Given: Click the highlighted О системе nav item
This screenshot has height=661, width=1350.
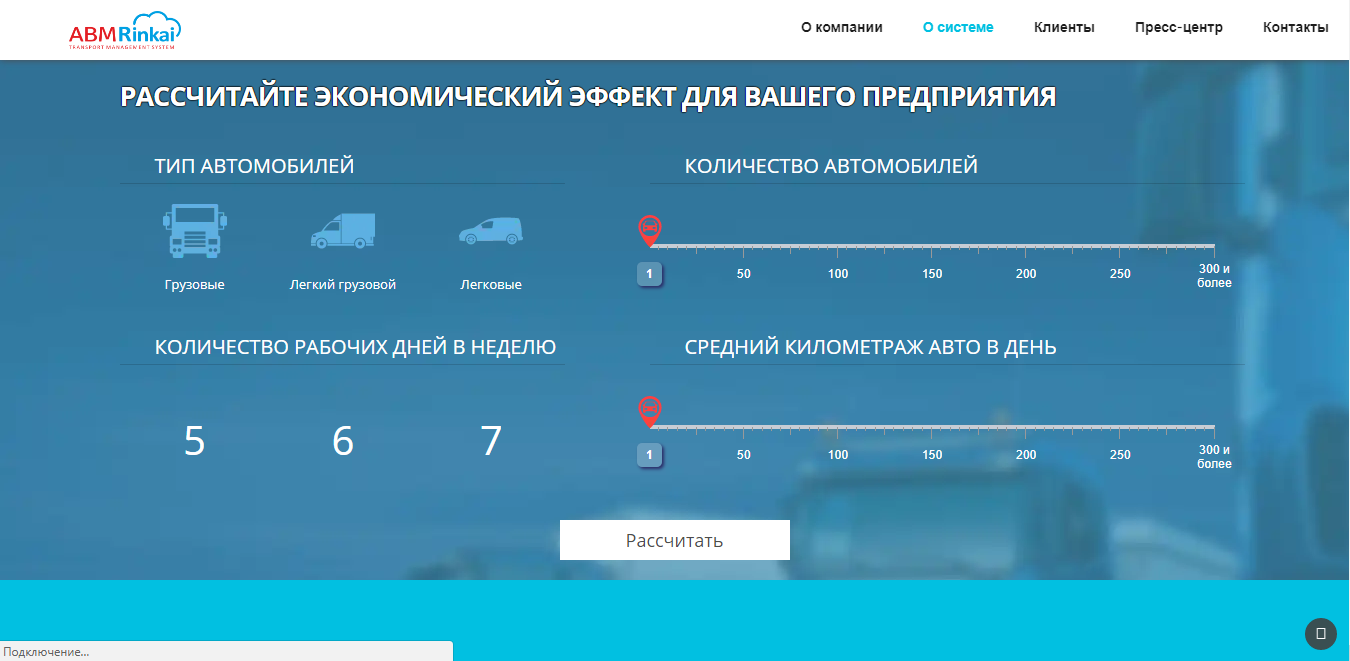Looking at the screenshot, I should click(957, 27).
